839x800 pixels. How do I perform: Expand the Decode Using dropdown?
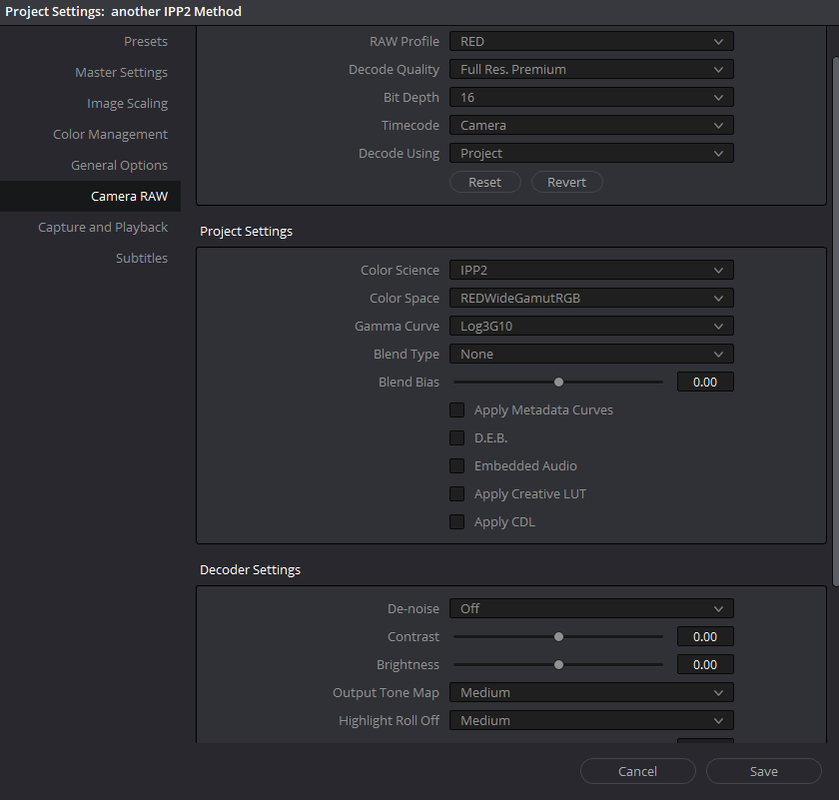[591, 154]
